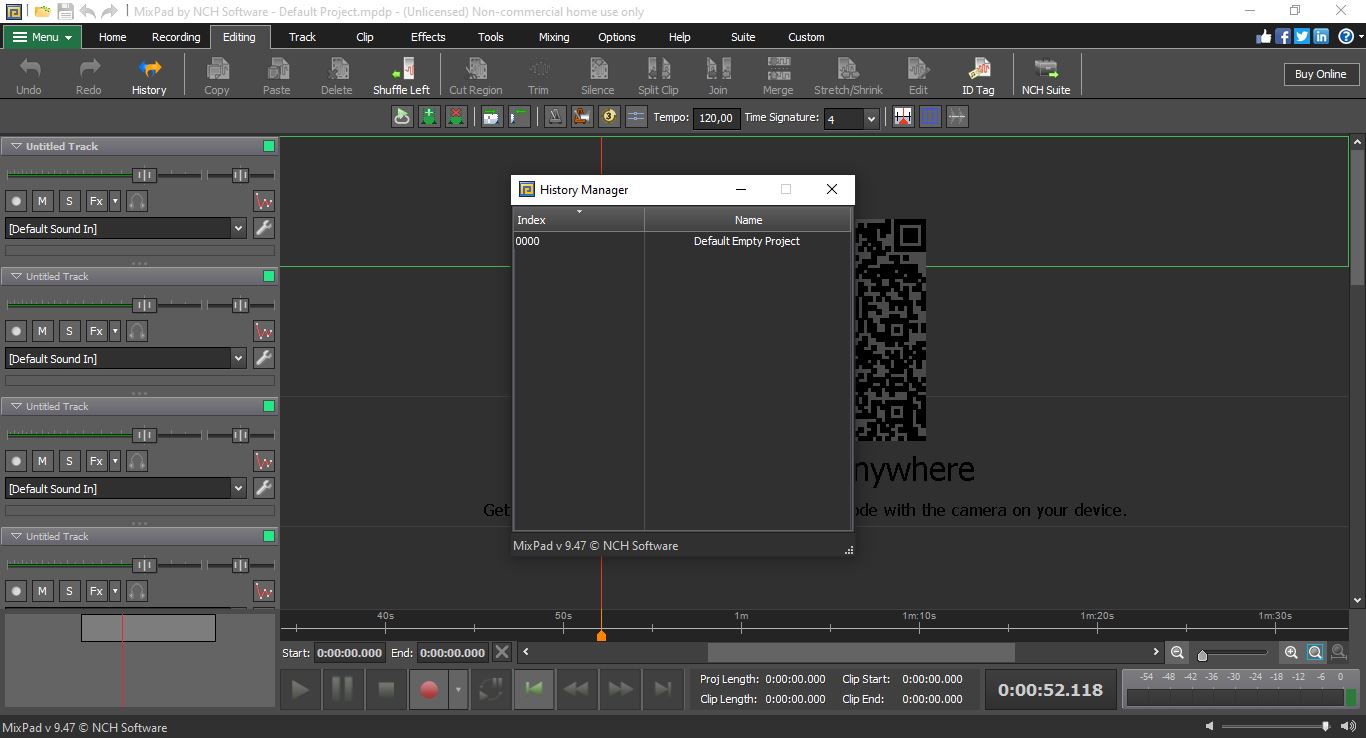1366x738 pixels.
Task: Click the Redo icon in ribbon
Action: [x=89, y=77]
